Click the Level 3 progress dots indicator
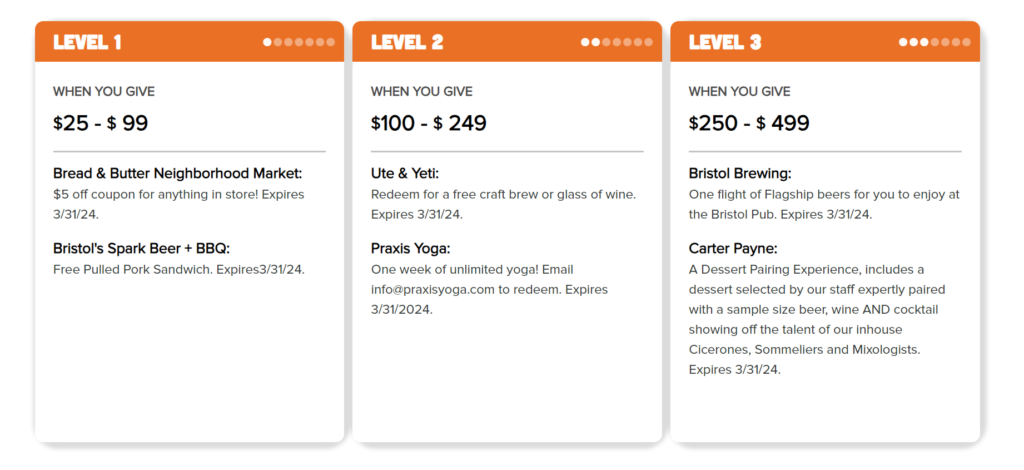1024x470 pixels. point(935,42)
